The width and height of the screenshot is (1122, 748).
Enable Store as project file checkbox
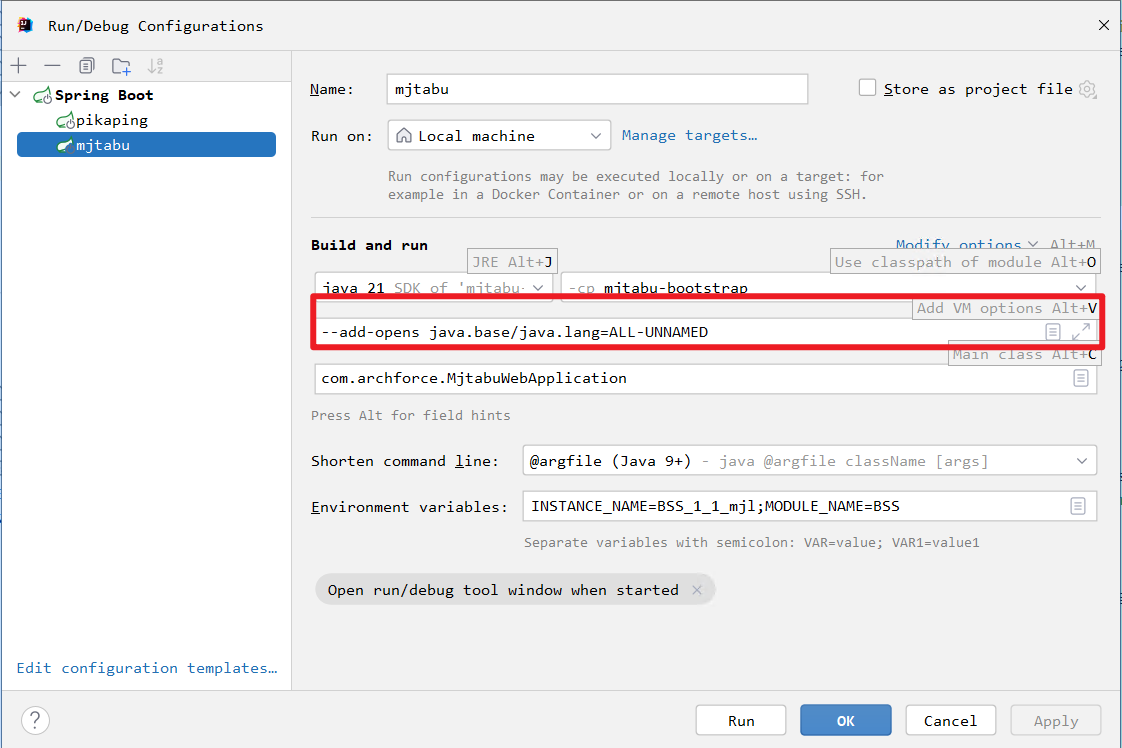point(868,88)
